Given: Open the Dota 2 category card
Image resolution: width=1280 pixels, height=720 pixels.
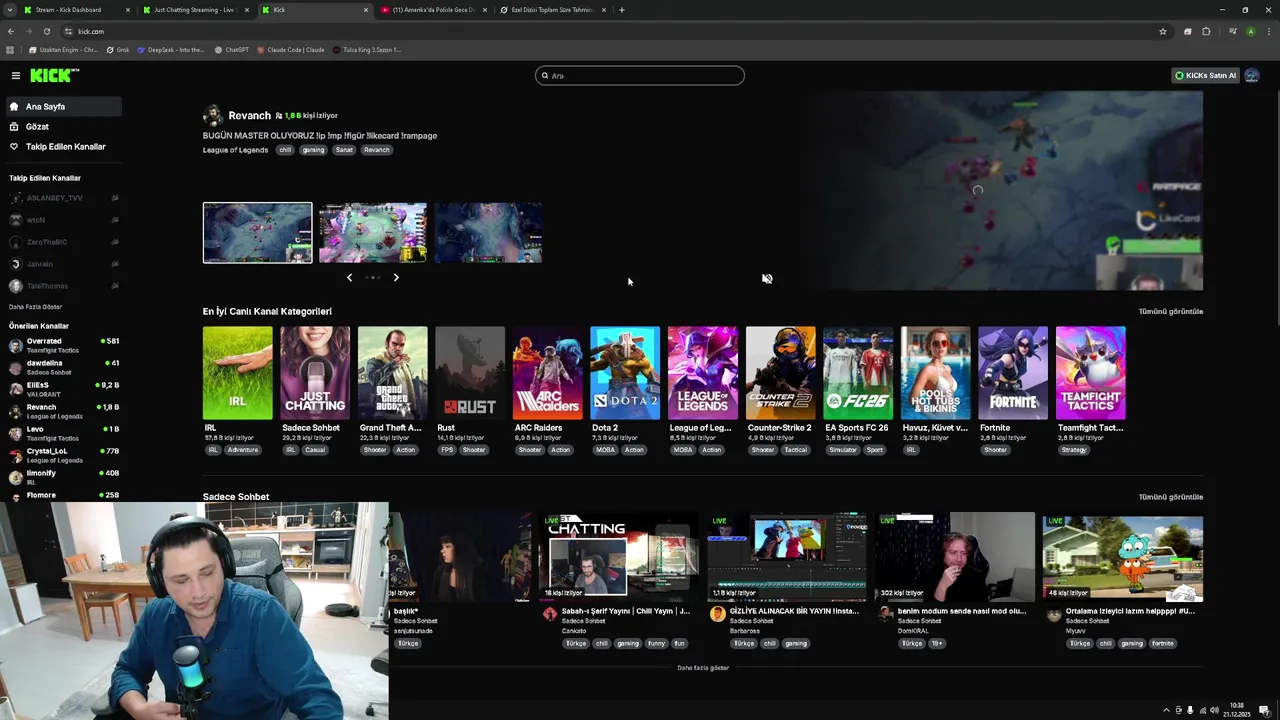Looking at the screenshot, I should point(625,373).
